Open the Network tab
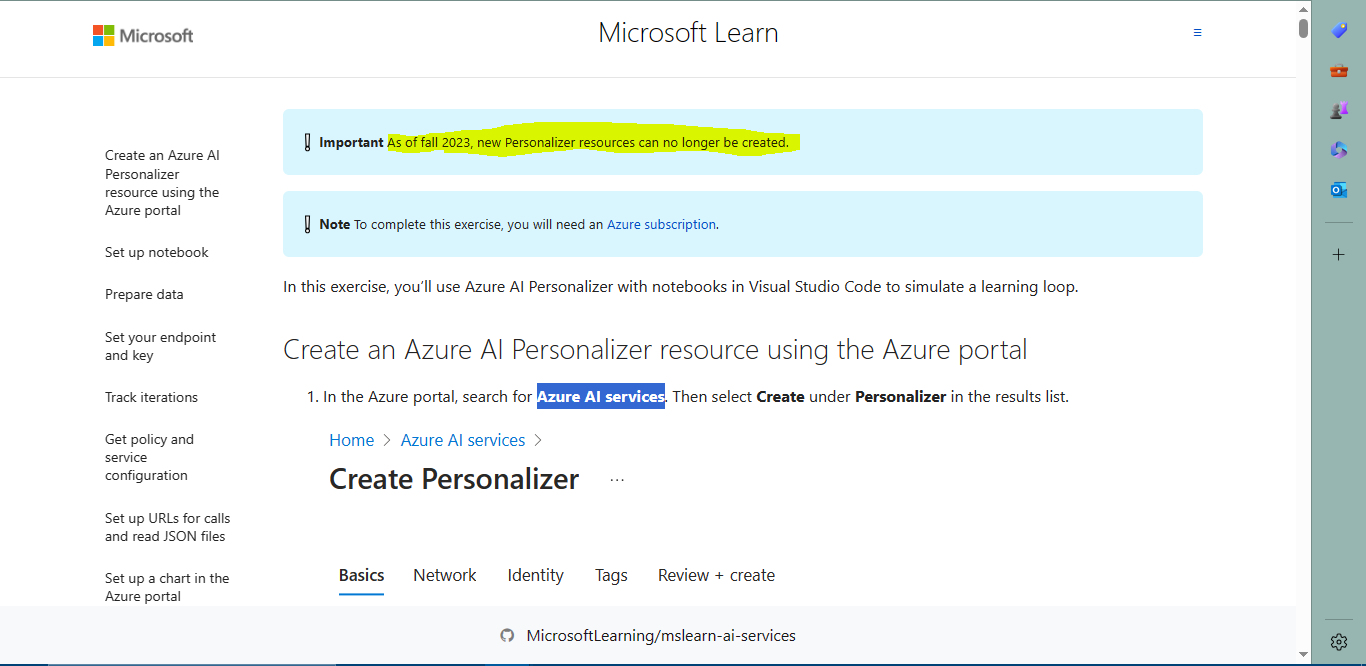 coord(445,576)
